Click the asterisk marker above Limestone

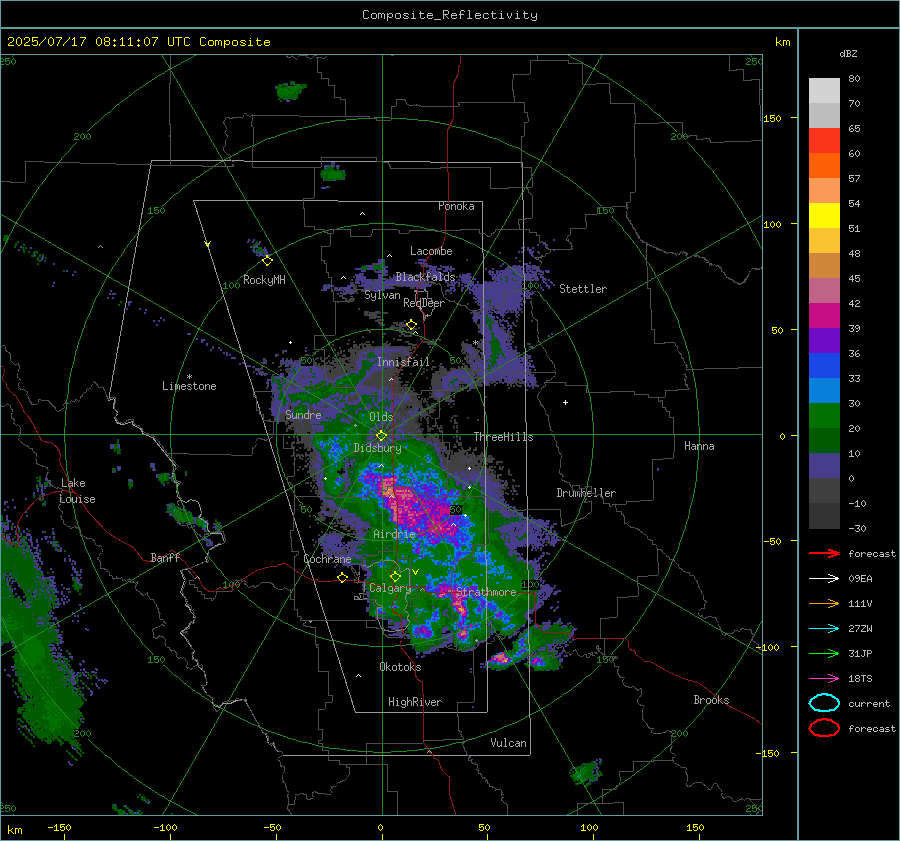coord(189,377)
